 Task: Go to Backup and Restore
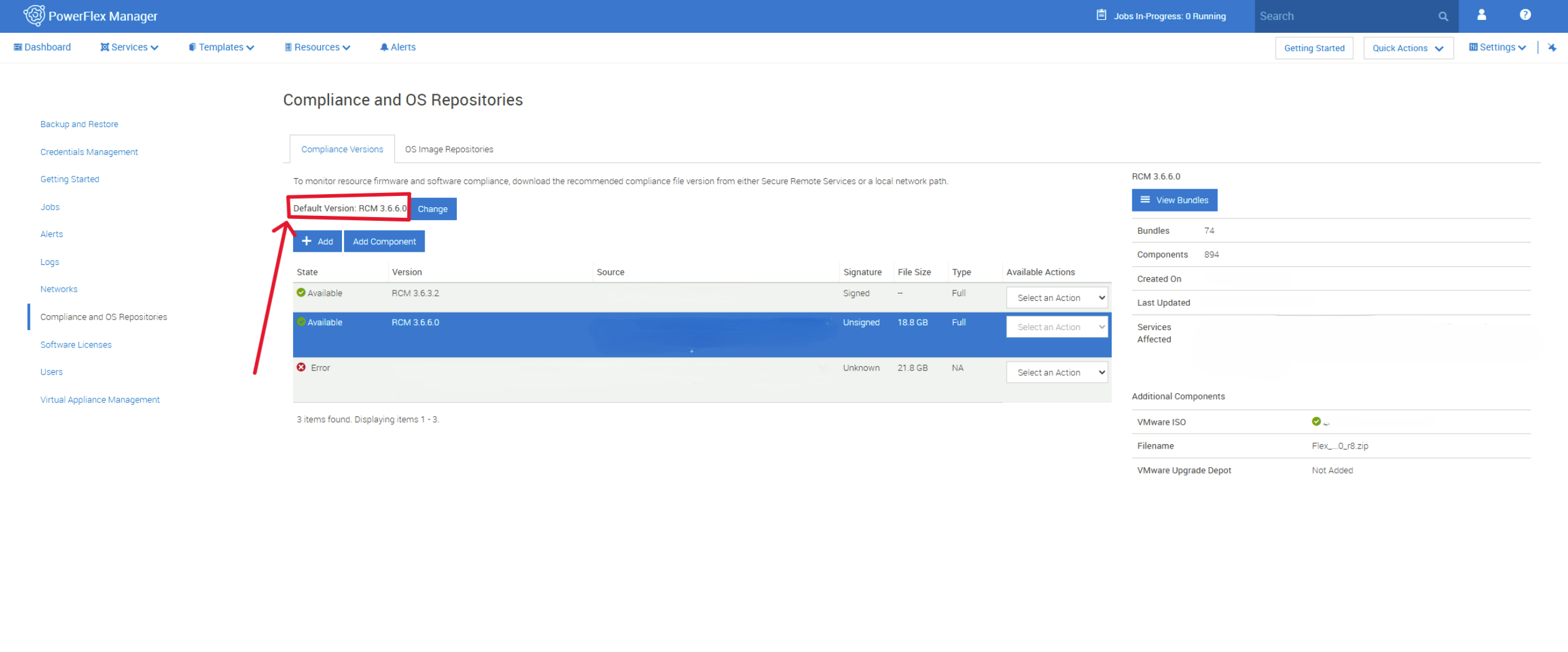click(x=79, y=124)
